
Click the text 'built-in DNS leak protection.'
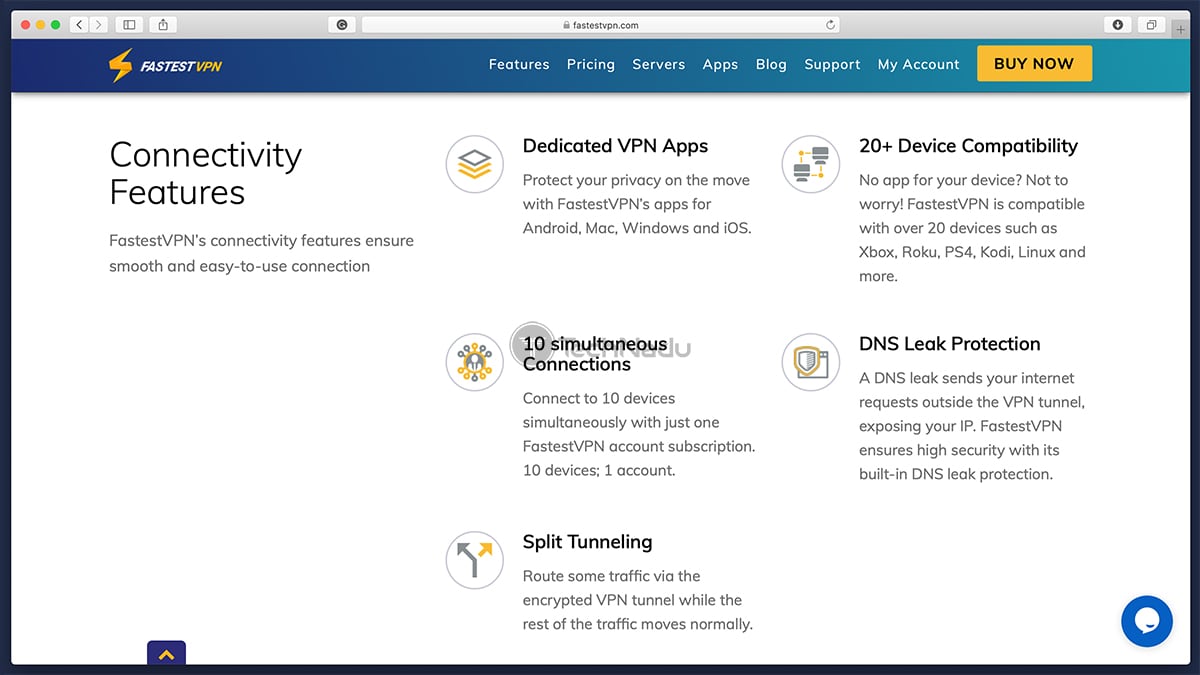click(956, 474)
